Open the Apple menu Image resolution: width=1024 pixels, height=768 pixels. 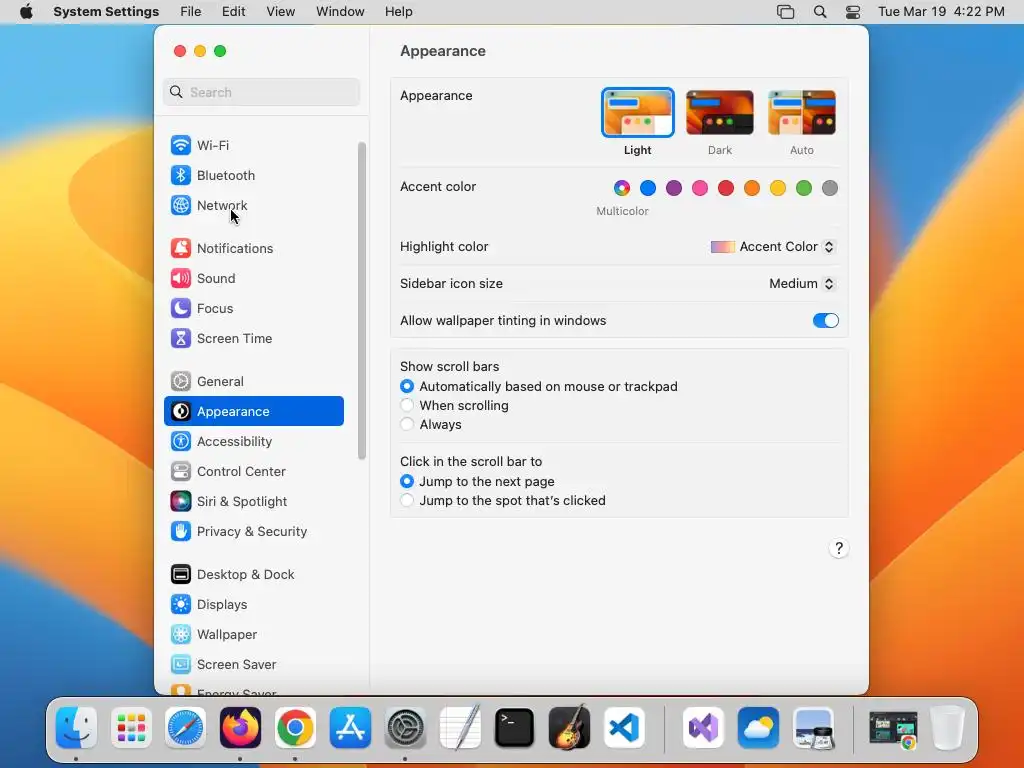click(x=26, y=12)
